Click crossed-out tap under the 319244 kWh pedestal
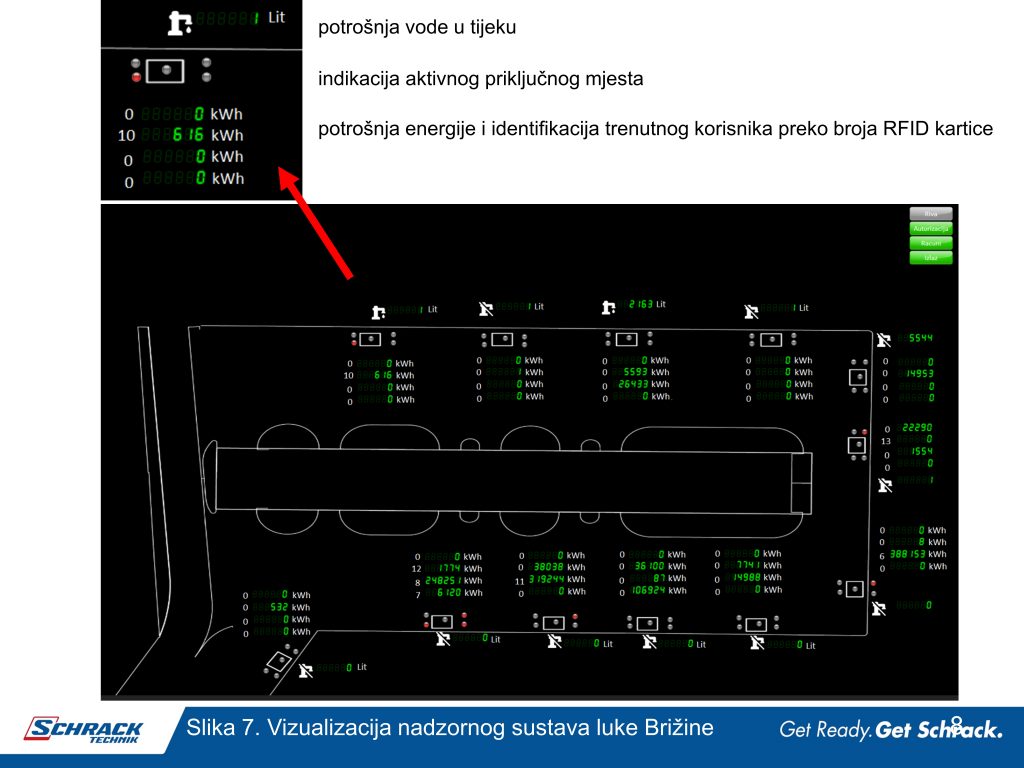 coord(554,641)
